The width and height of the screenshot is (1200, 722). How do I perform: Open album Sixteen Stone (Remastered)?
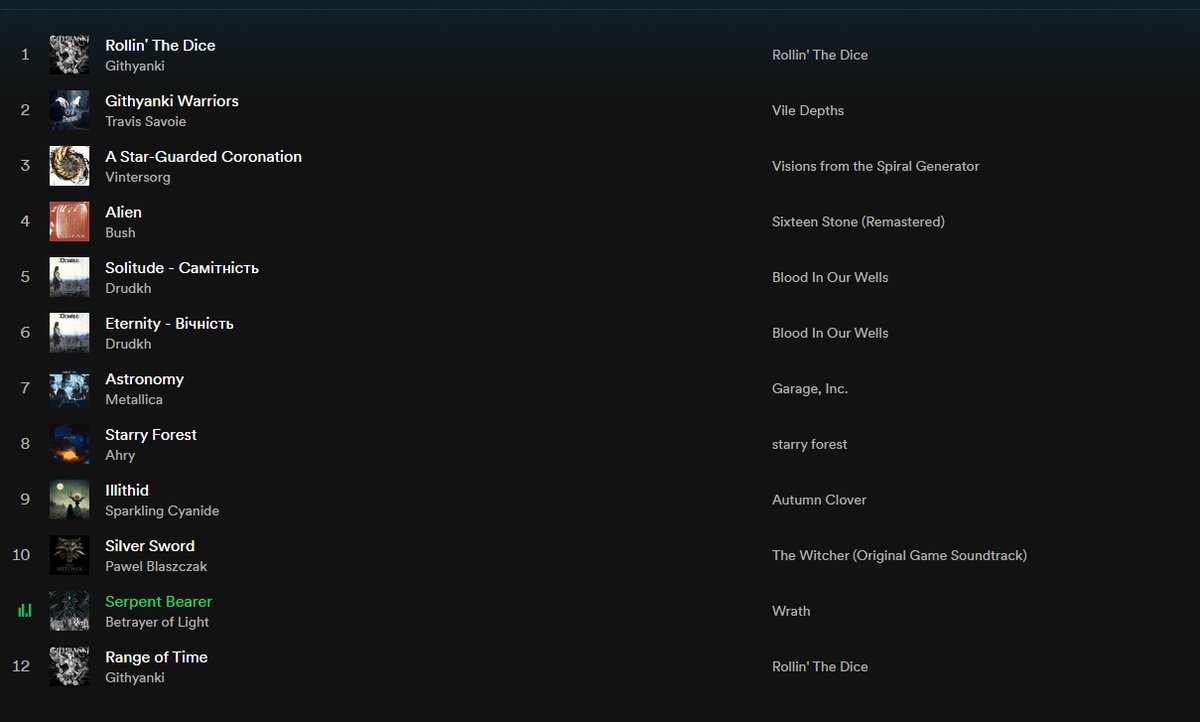858,222
